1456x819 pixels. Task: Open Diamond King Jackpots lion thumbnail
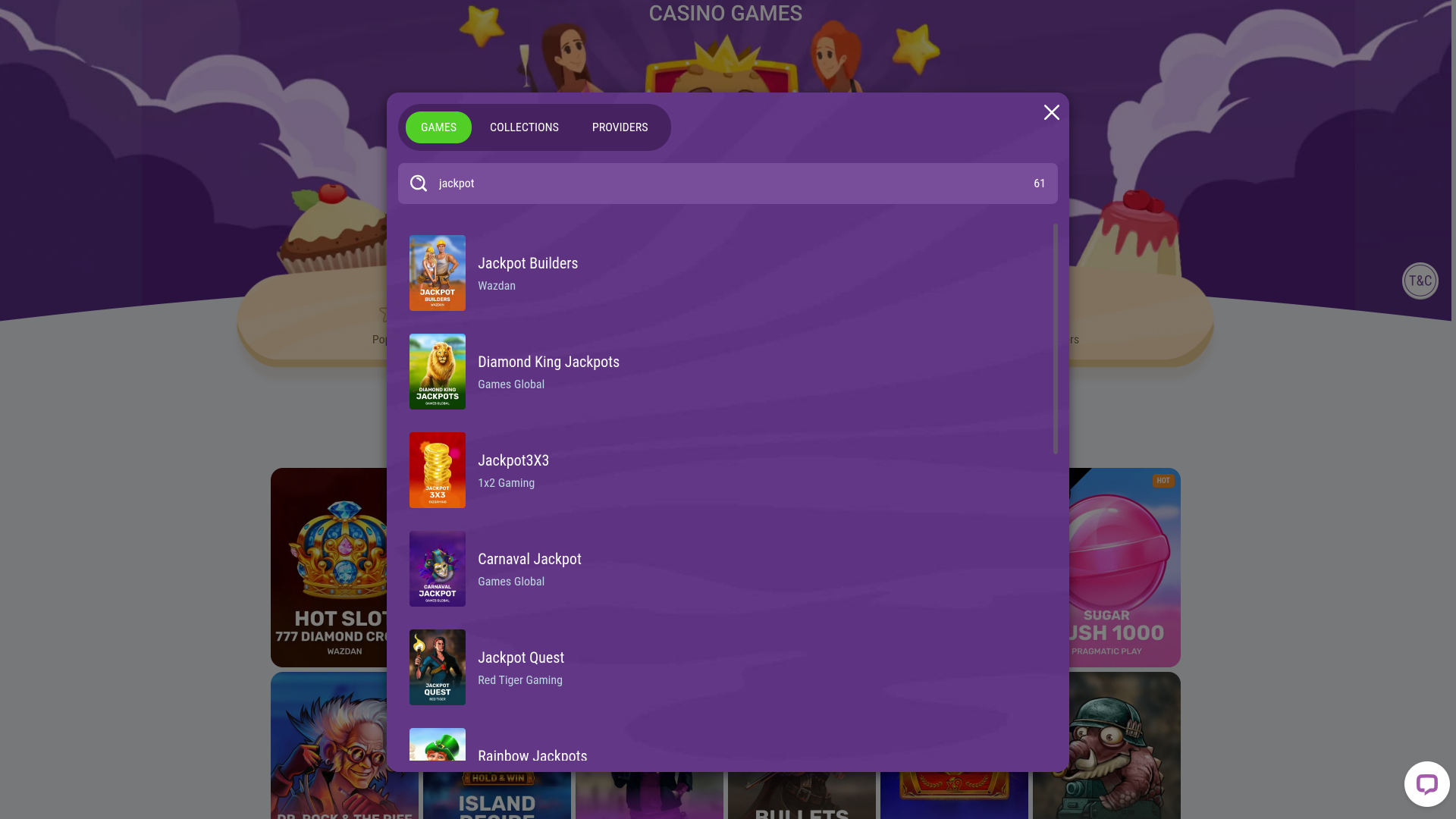pos(438,372)
